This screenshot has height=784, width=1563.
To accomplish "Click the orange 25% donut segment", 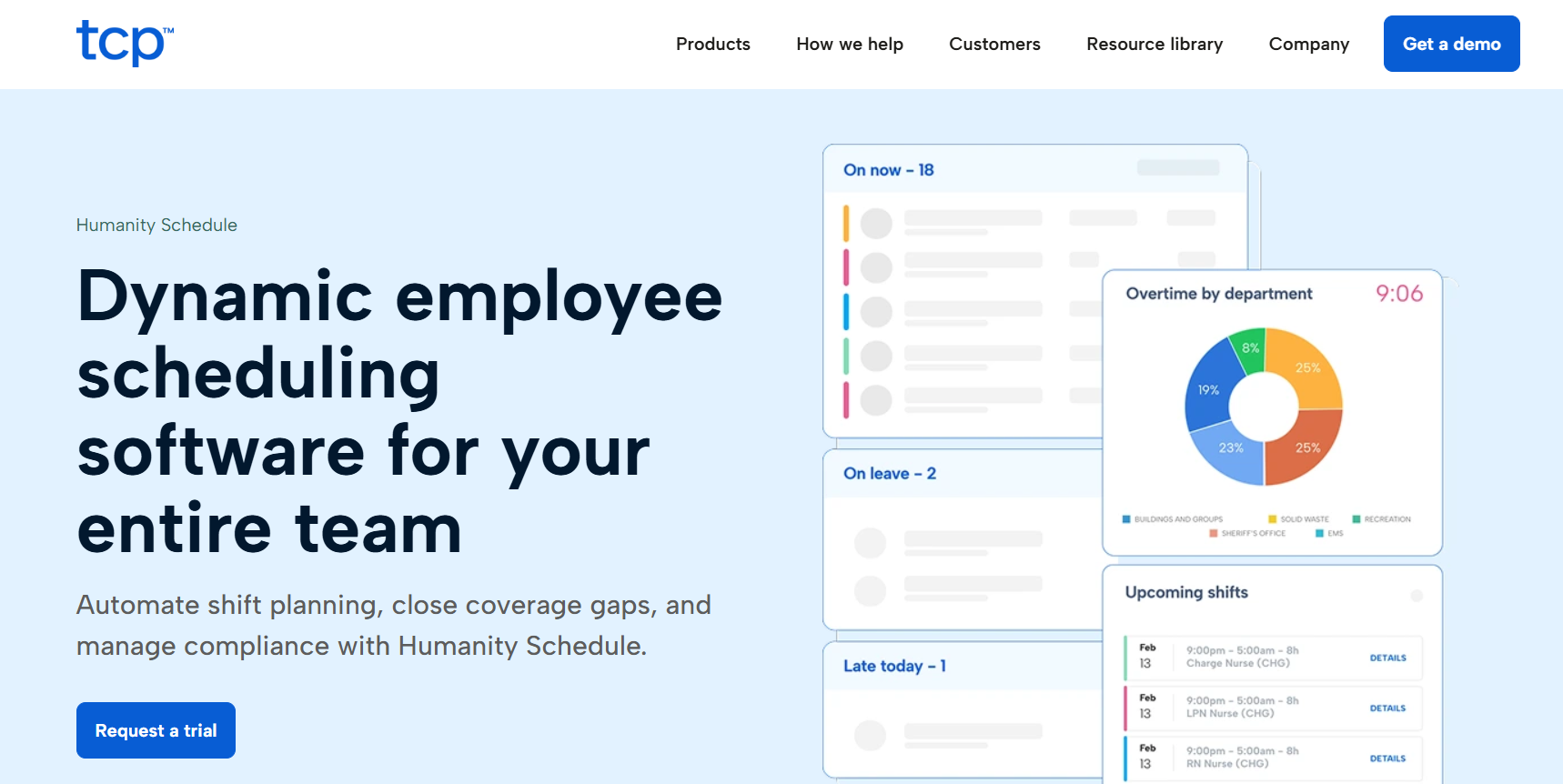I will [x=1306, y=447].
